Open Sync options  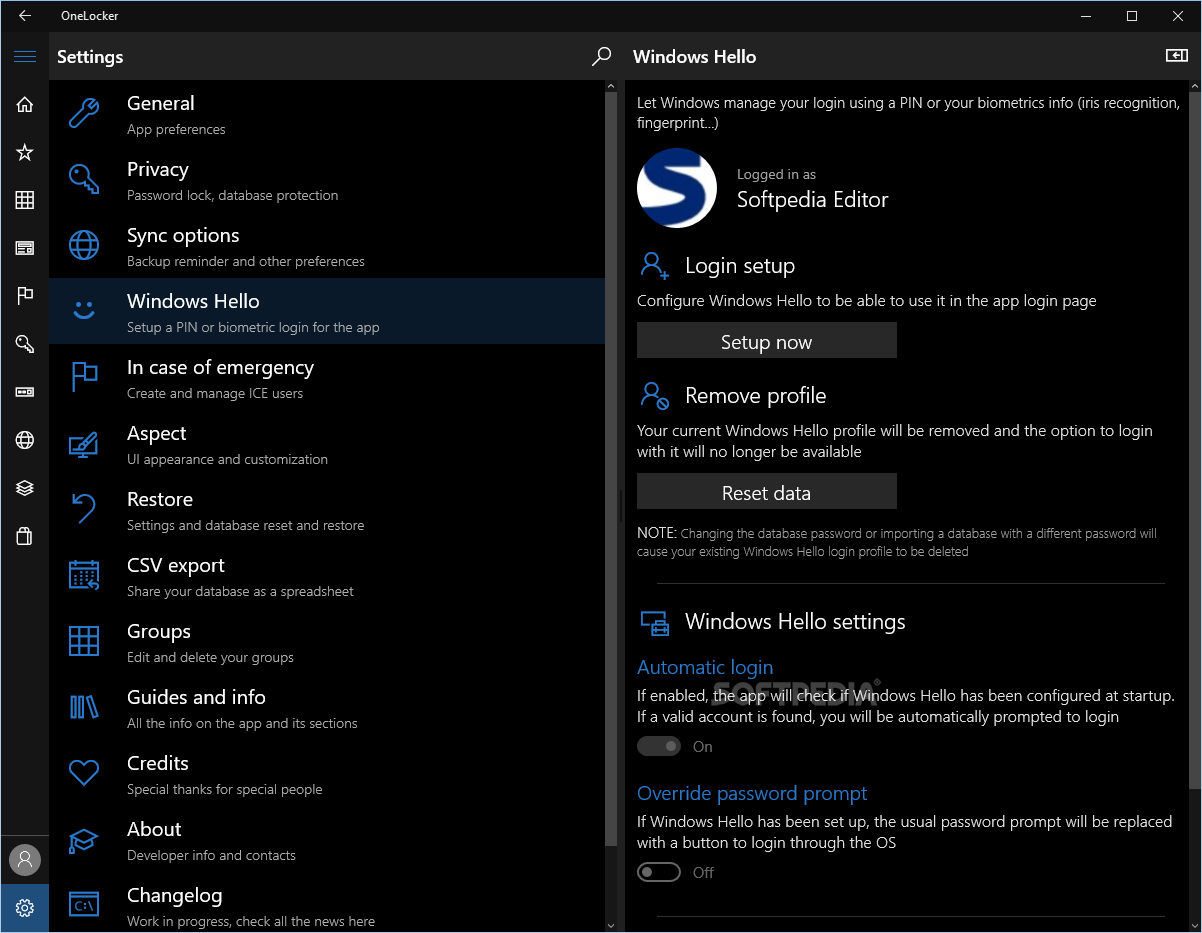pos(327,245)
